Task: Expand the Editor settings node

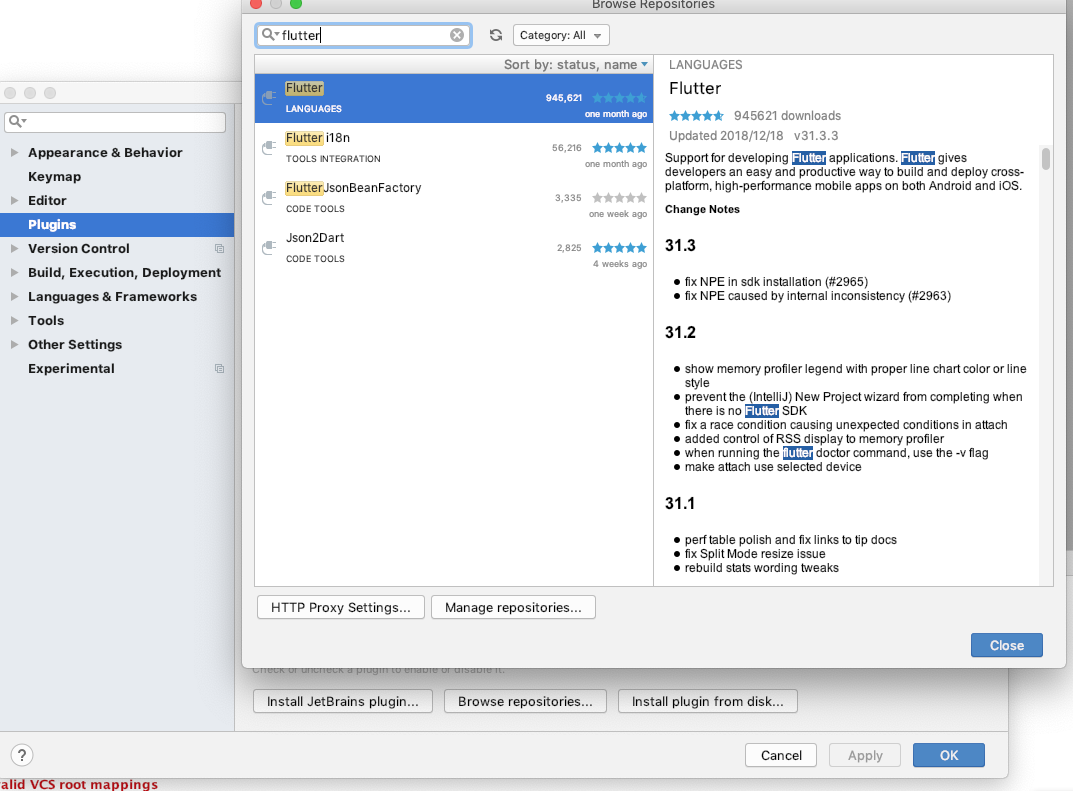Action: (x=14, y=200)
